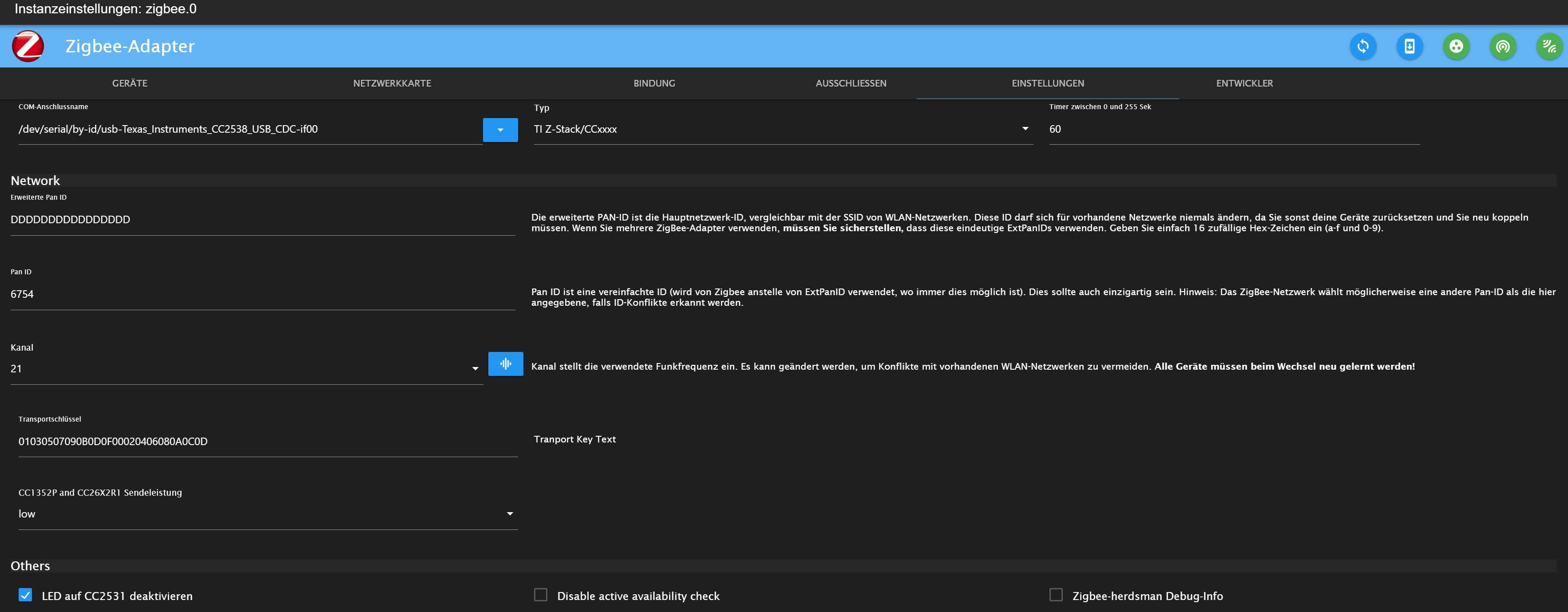Viewport: 1568px width, 612px height.
Task: Open COM port list blue arrow button
Action: [500, 130]
